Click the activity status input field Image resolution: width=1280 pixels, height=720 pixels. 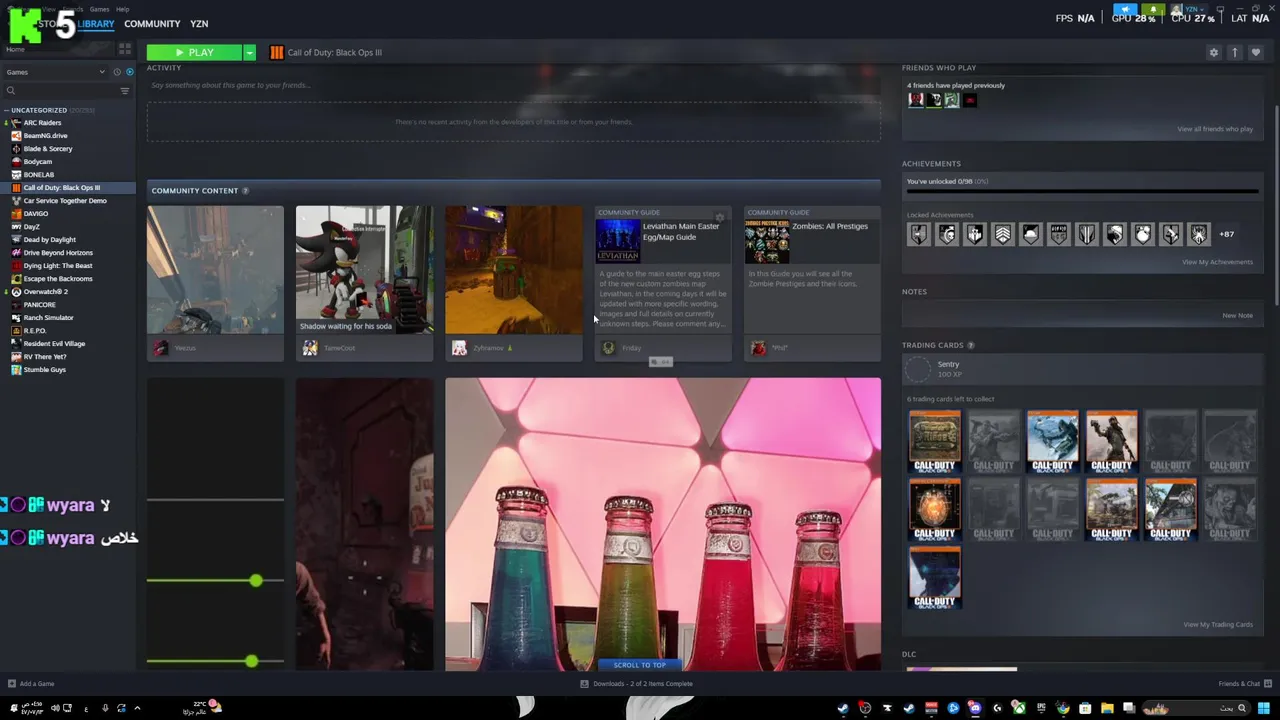point(513,85)
